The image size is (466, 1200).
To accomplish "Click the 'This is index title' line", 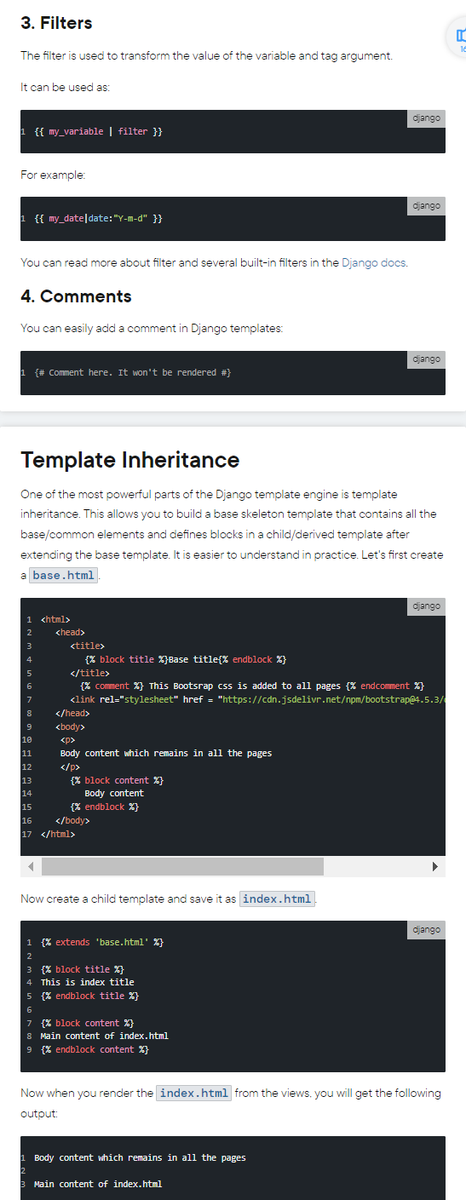I will pos(87,982).
